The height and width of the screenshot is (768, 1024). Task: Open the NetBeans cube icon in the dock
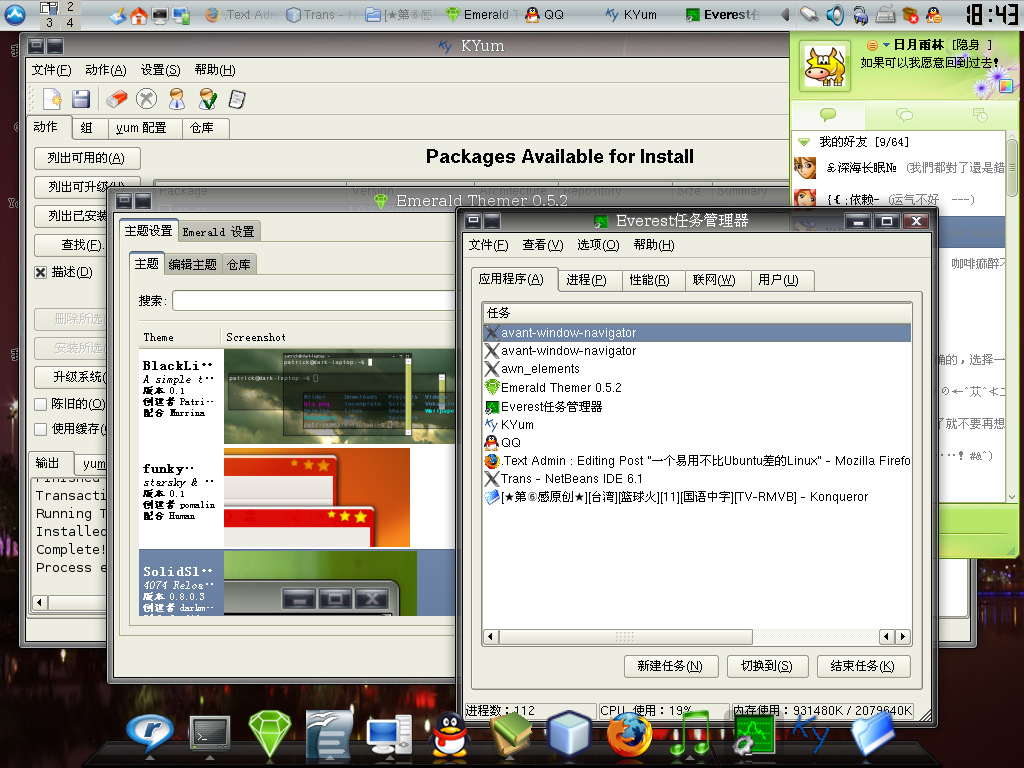(569, 733)
